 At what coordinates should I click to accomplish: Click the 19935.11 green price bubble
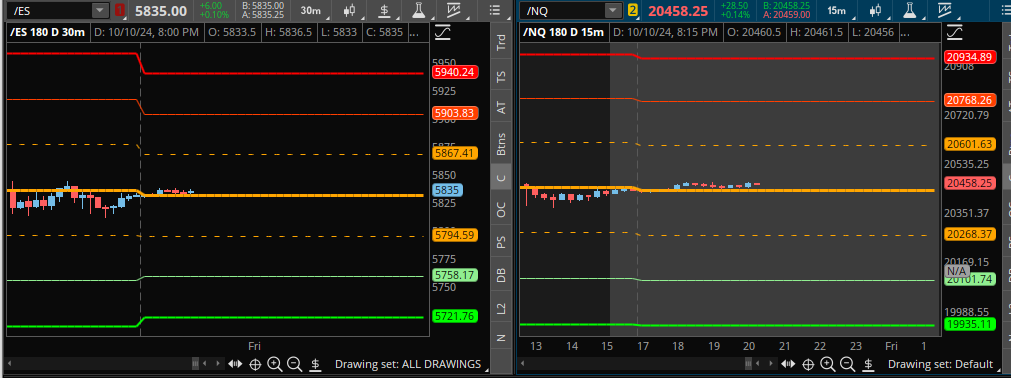tap(970, 324)
